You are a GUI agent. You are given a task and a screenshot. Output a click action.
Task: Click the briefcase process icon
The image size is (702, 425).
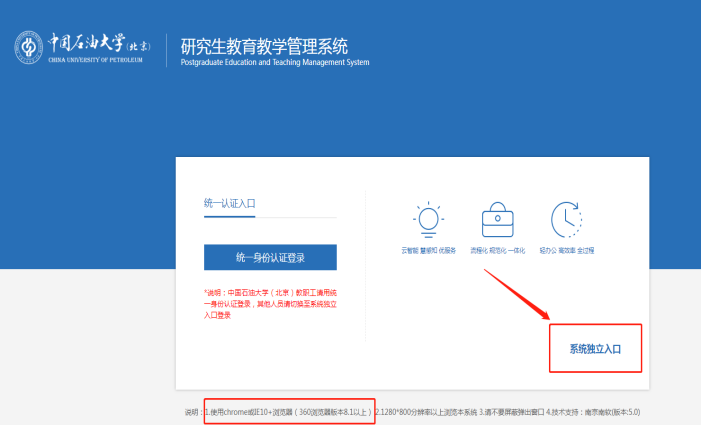click(x=497, y=219)
